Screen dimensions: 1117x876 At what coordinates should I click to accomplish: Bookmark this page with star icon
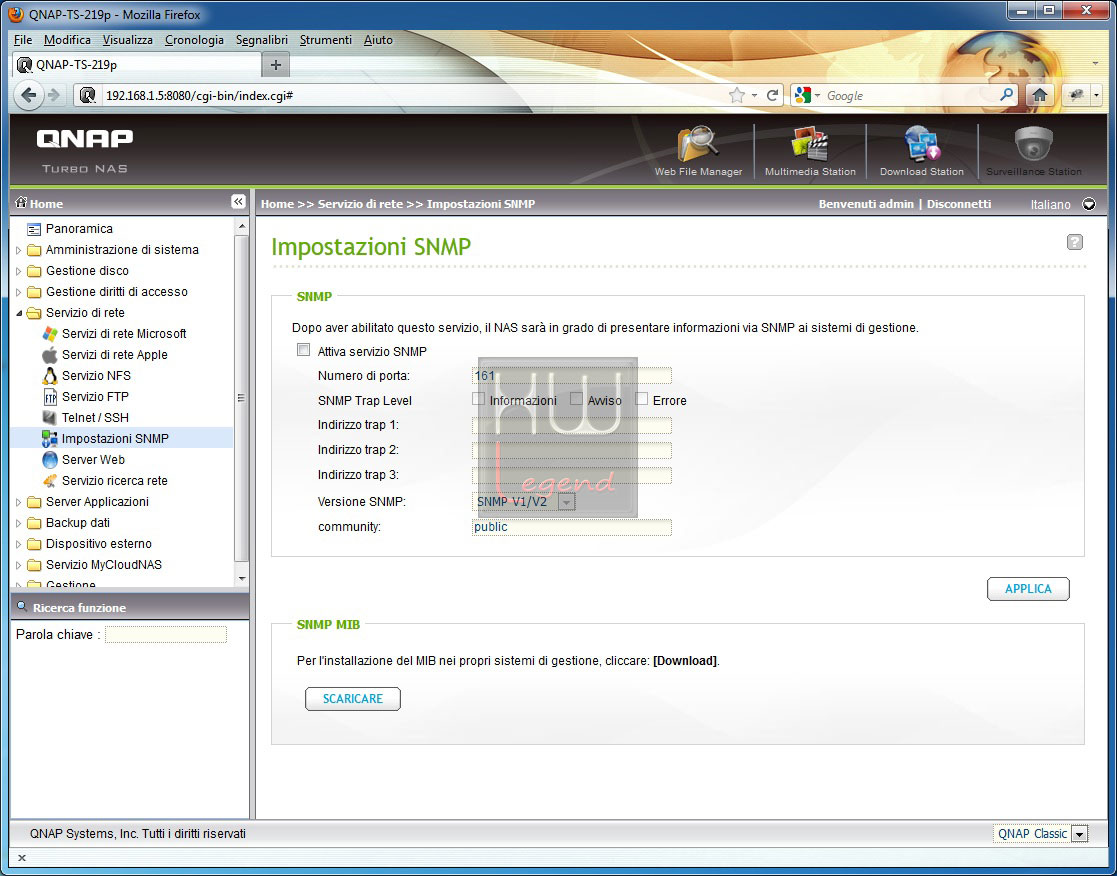click(737, 95)
